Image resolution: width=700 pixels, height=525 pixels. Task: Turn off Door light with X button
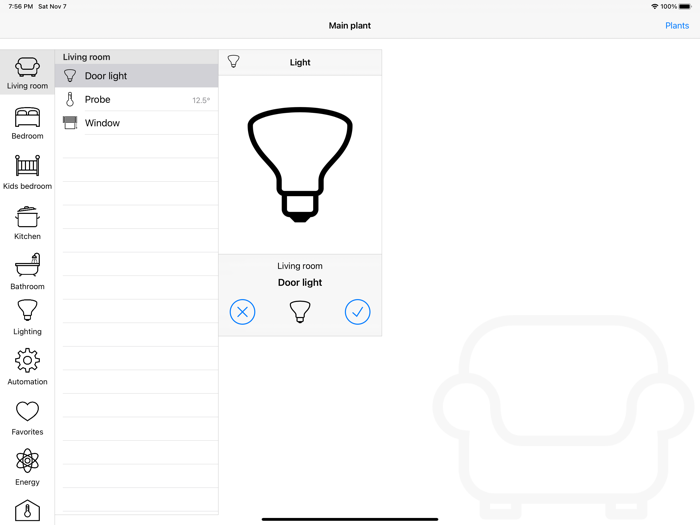click(x=242, y=312)
